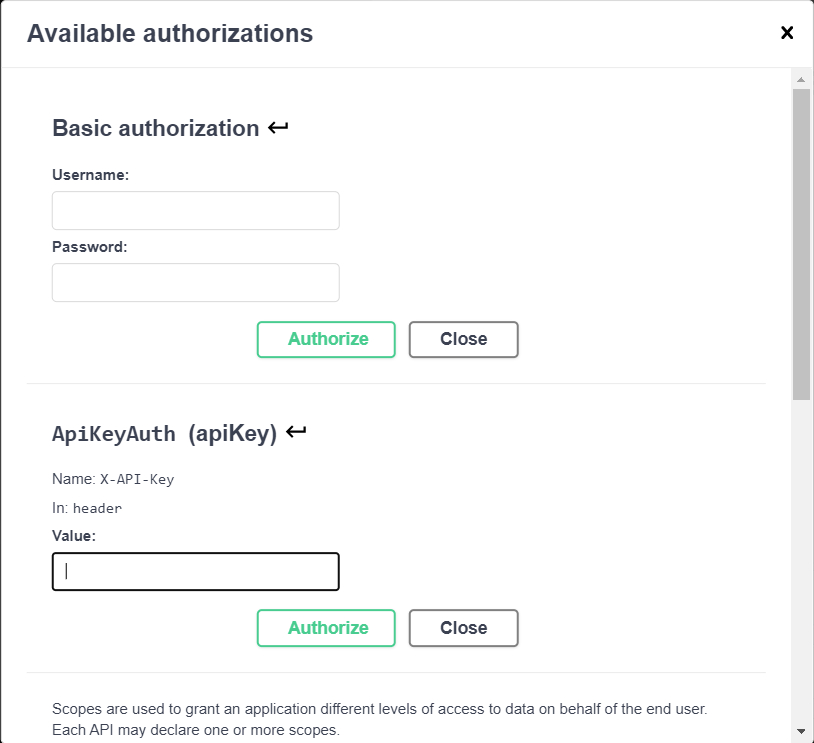
Task: Focus the Username input field
Action: (196, 210)
